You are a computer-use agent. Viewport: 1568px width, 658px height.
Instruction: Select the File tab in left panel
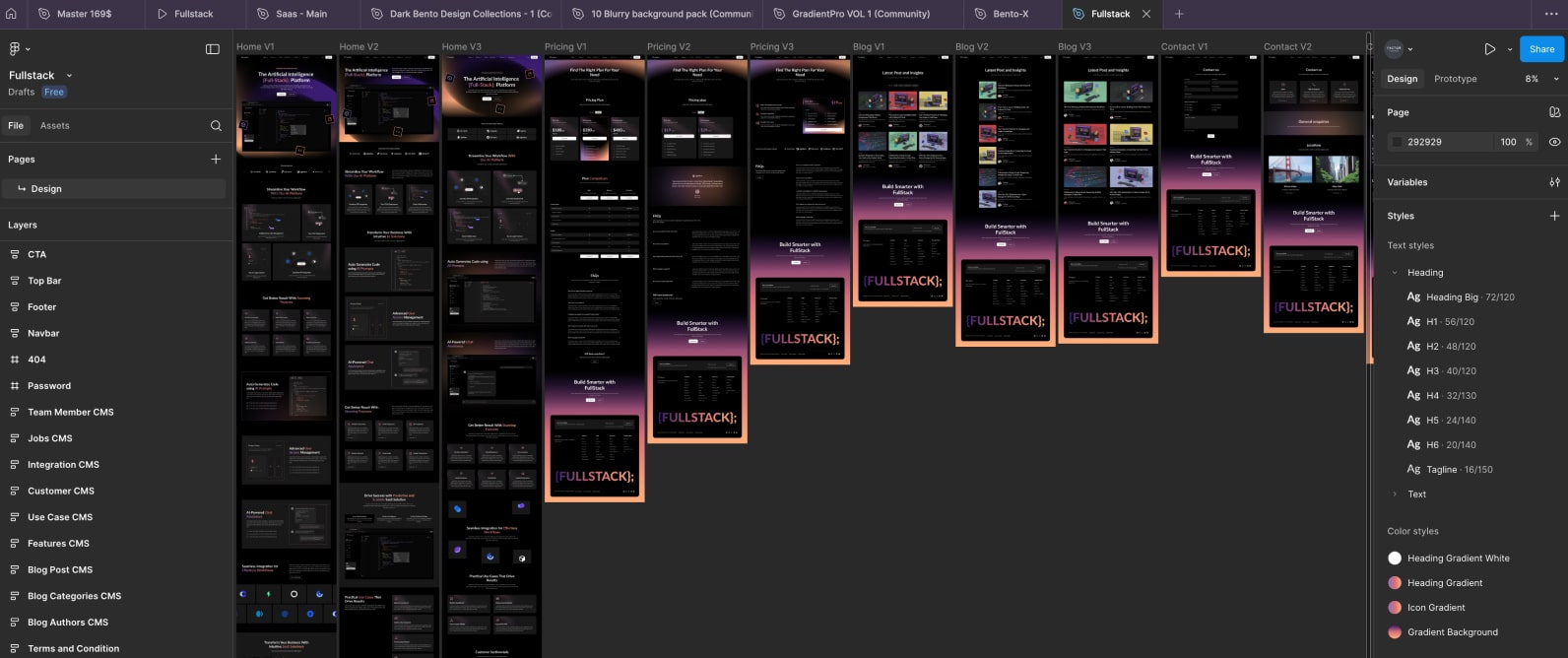click(x=16, y=125)
